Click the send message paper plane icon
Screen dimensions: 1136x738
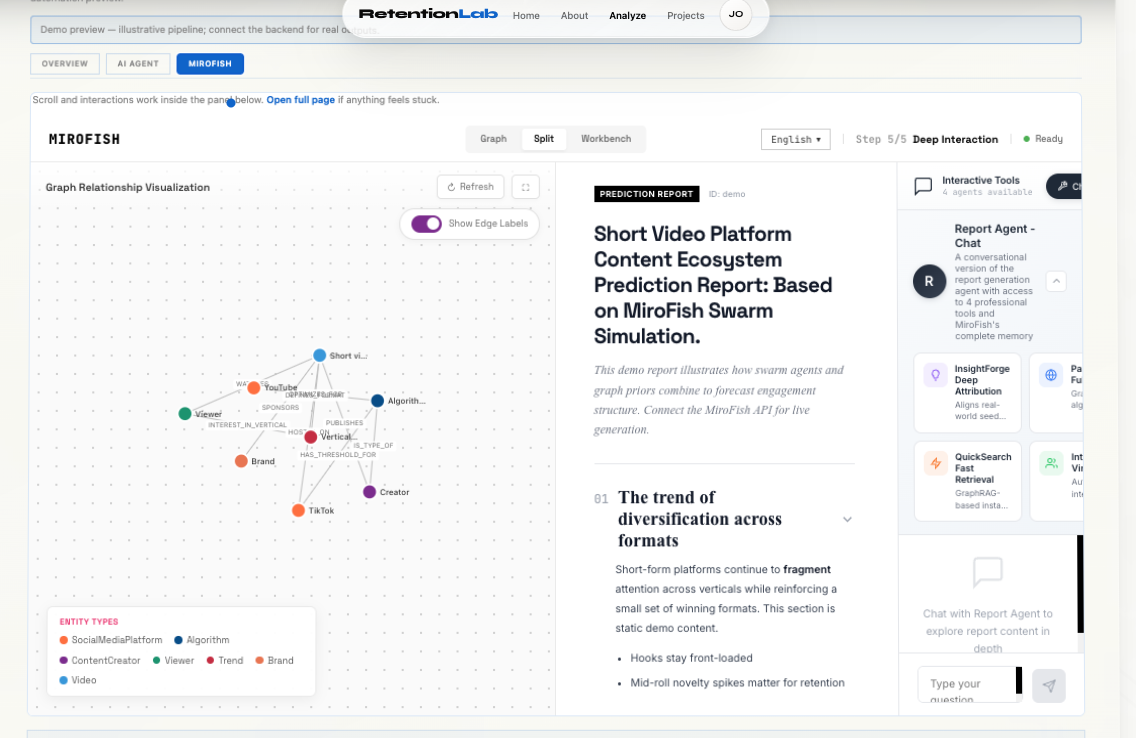tap(1048, 686)
